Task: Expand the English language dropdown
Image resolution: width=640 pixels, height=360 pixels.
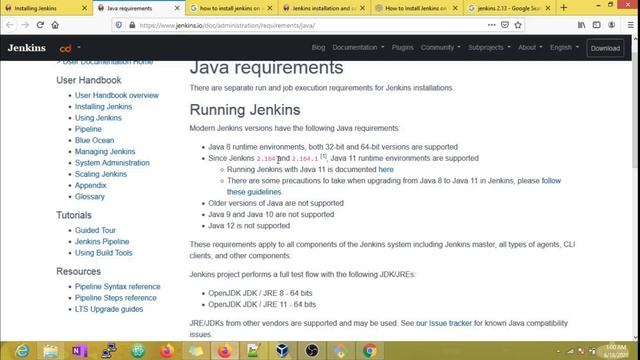Action: (x=564, y=47)
